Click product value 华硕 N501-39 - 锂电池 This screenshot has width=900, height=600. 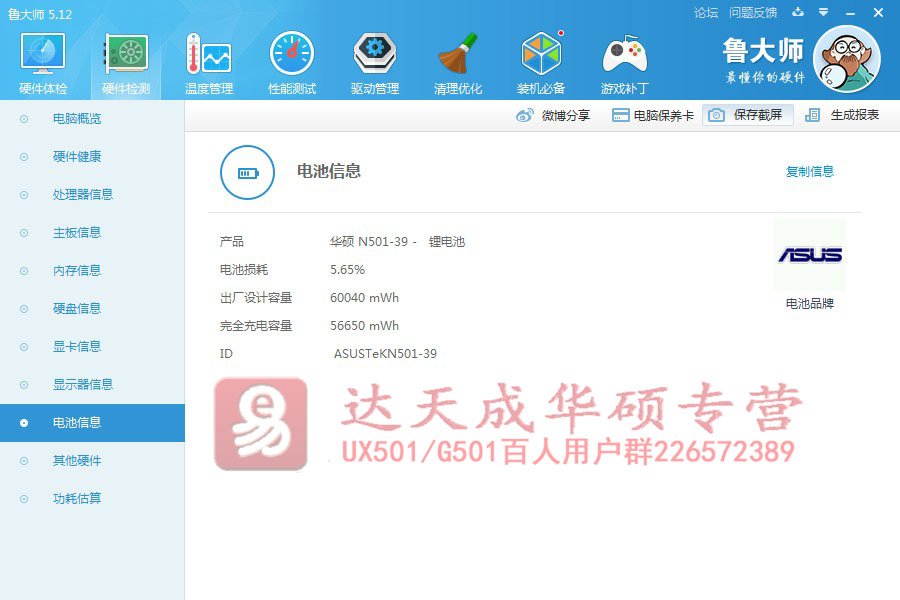[x=397, y=242]
